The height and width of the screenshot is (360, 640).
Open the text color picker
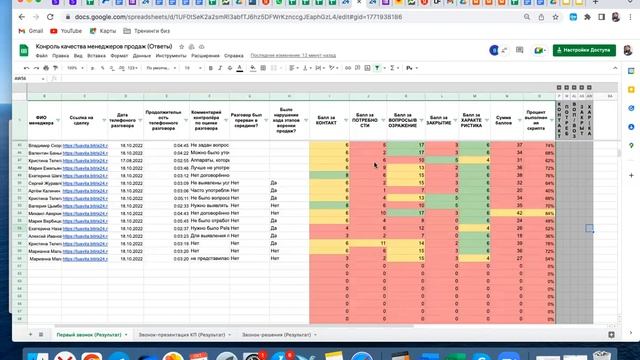click(240, 68)
